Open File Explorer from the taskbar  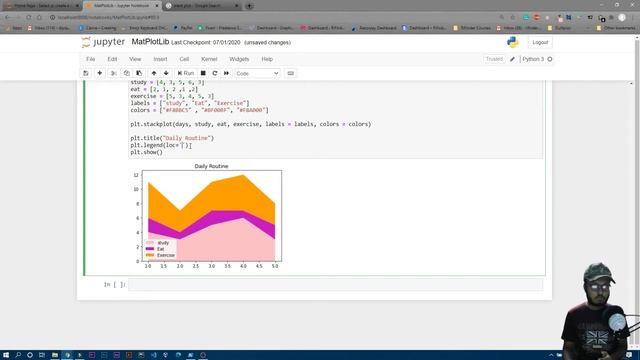[55, 355]
